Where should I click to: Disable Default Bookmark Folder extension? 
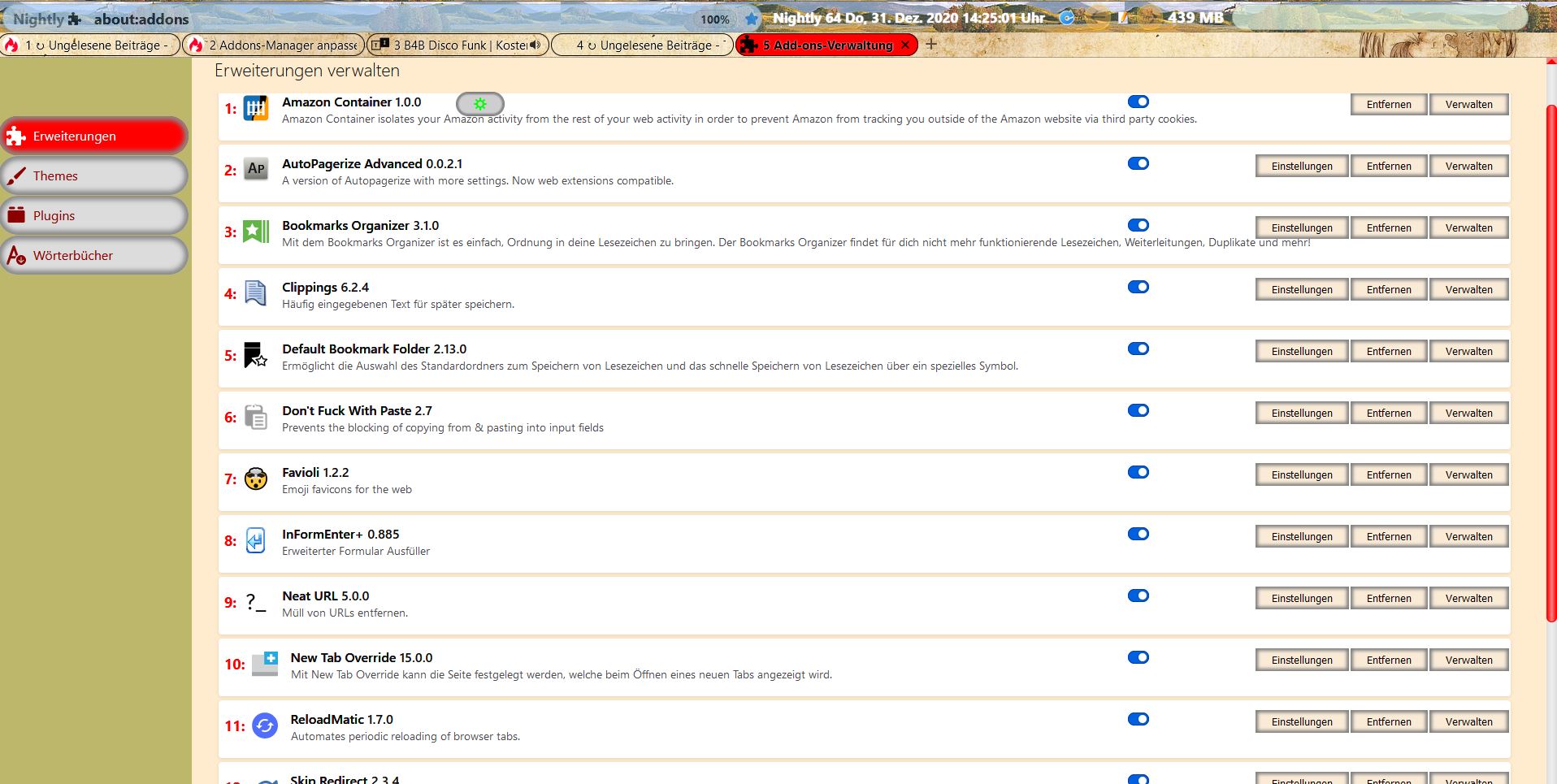click(1138, 349)
